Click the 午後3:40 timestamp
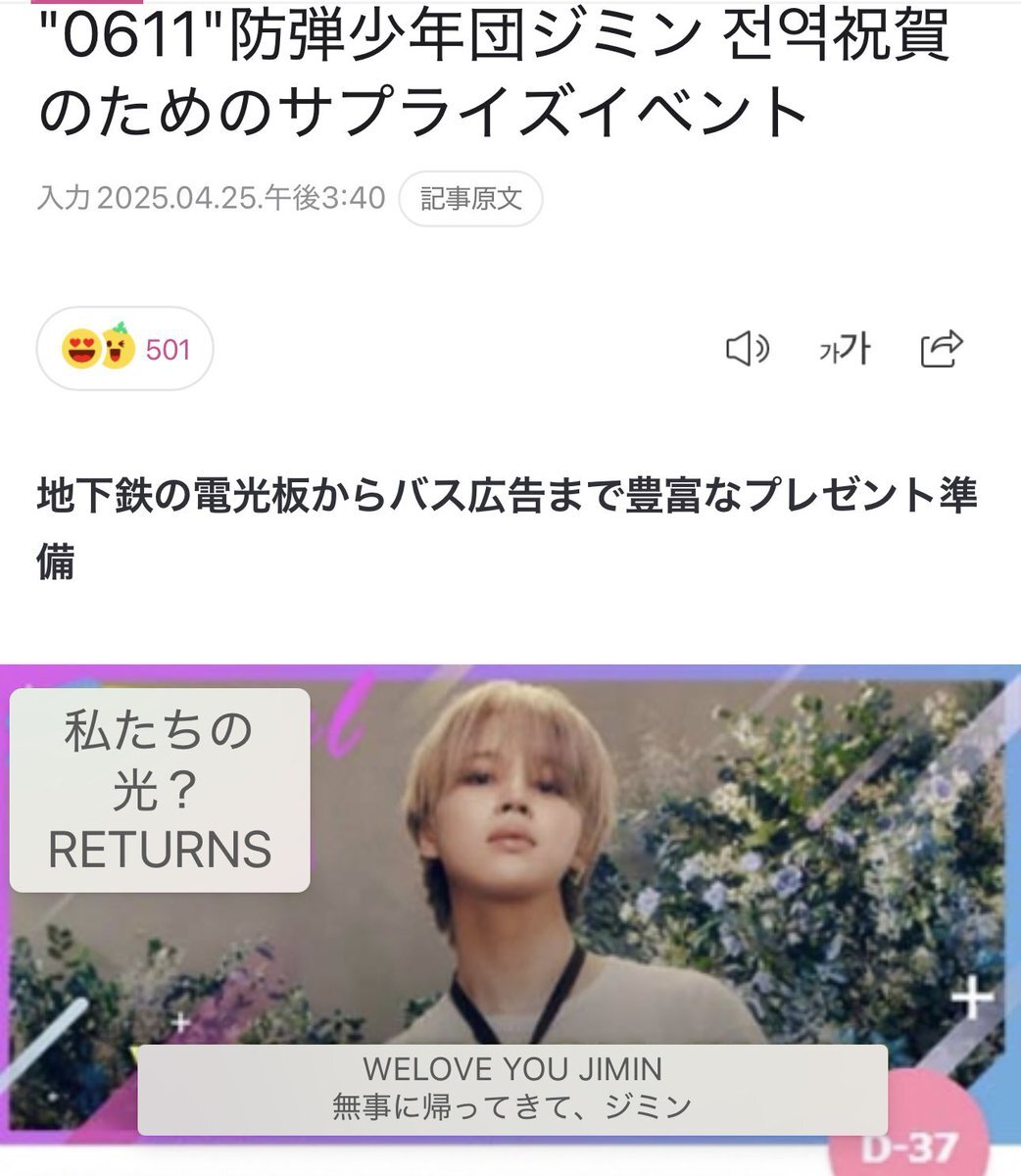 324,198
